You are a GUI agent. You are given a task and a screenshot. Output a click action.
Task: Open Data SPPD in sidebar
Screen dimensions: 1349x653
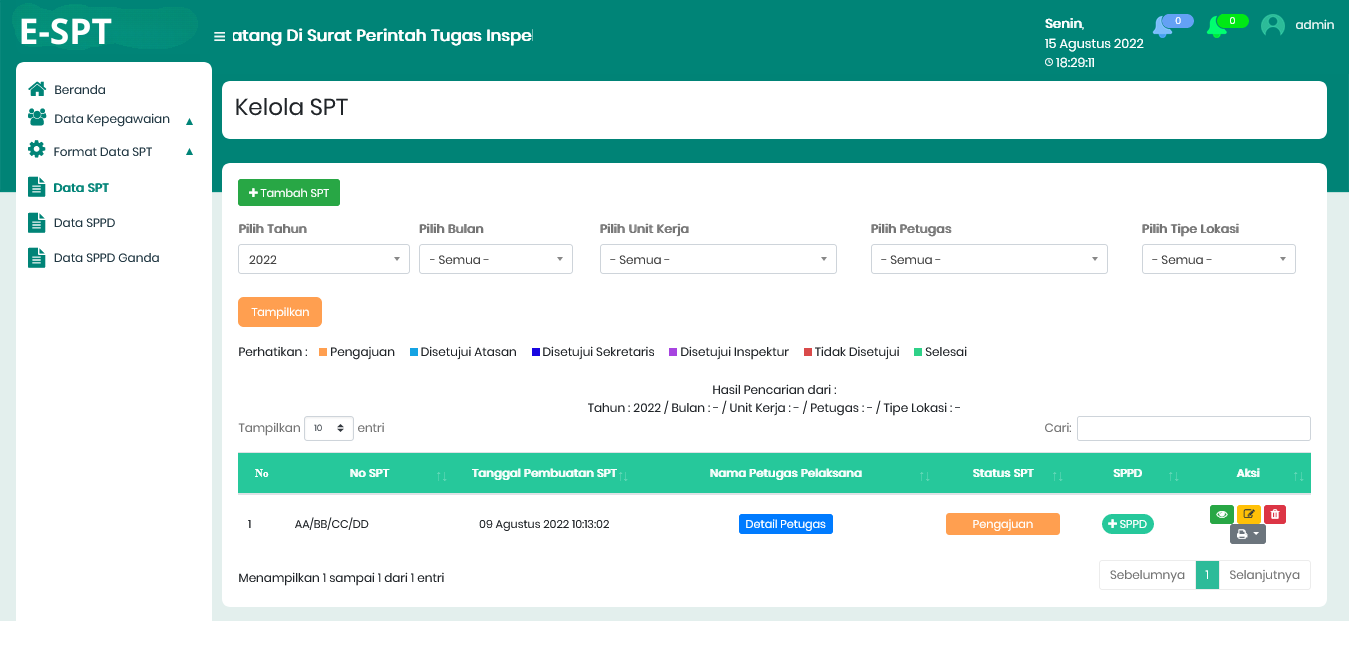click(84, 223)
